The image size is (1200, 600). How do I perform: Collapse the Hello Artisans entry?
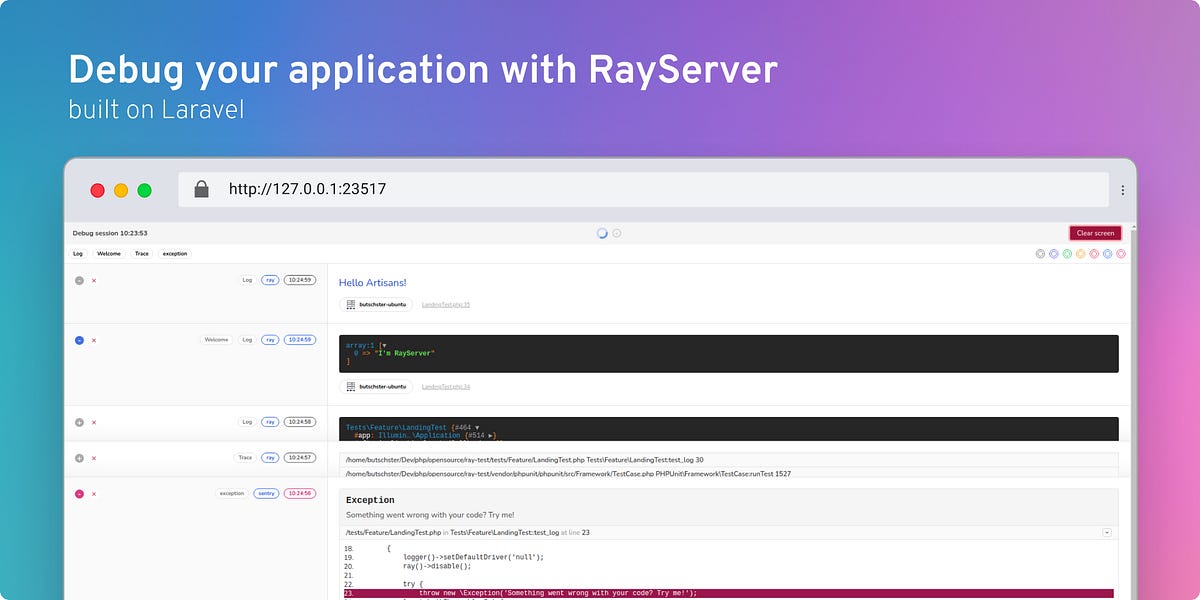tap(79, 281)
